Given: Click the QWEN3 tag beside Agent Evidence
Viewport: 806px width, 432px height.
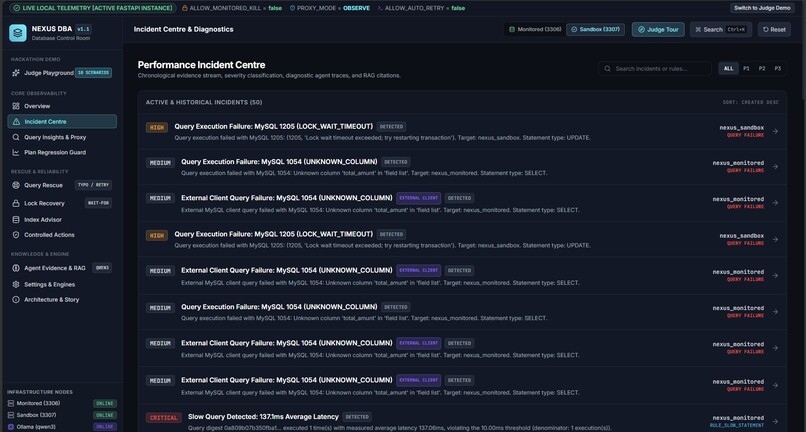Looking at the screenshot, I should (102, 268).
